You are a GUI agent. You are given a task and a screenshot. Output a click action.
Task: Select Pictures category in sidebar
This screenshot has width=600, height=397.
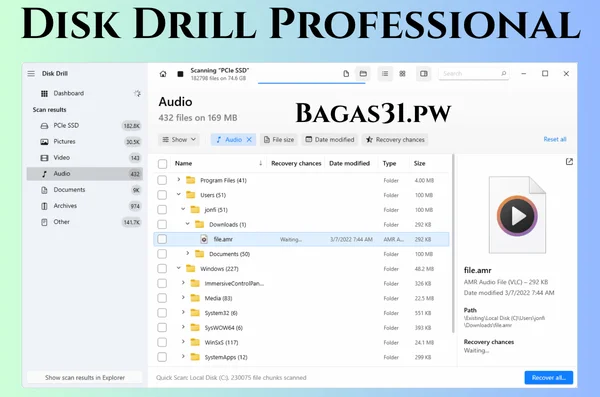tap(85, 142)
